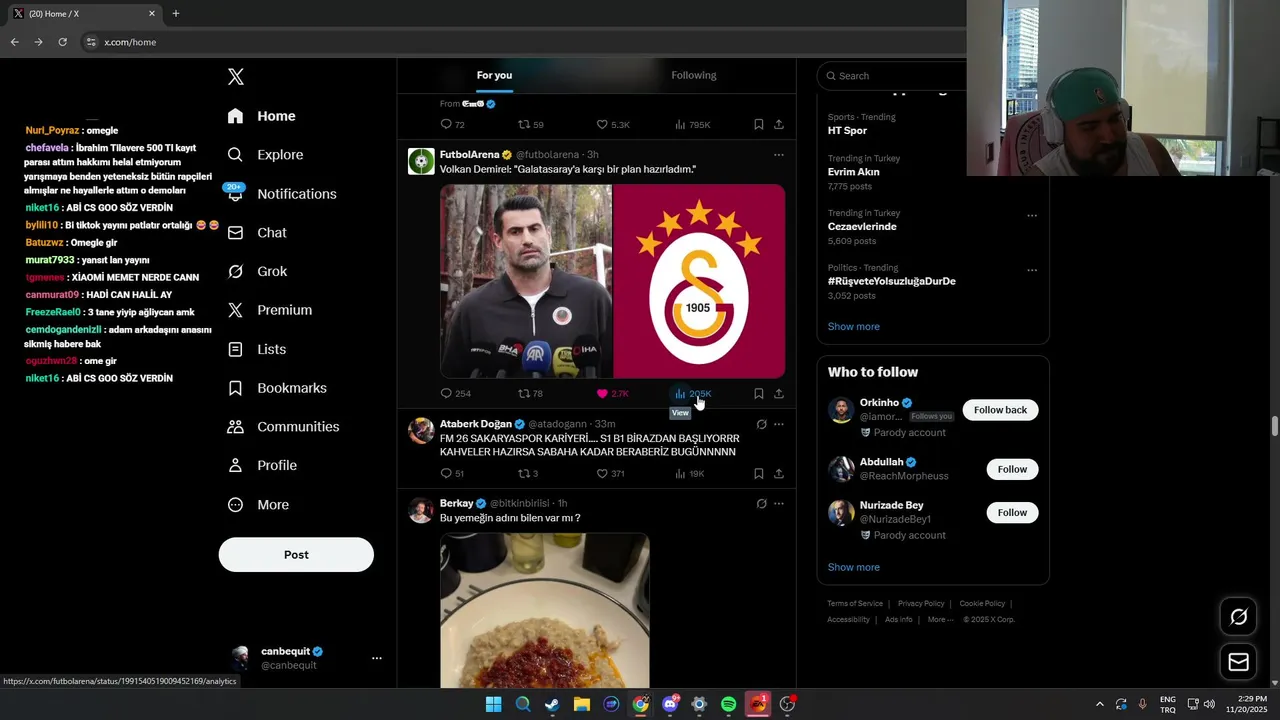Like the top post with 5.3K likes
The height and width of the screenshot is (720, 1280).
612,125
